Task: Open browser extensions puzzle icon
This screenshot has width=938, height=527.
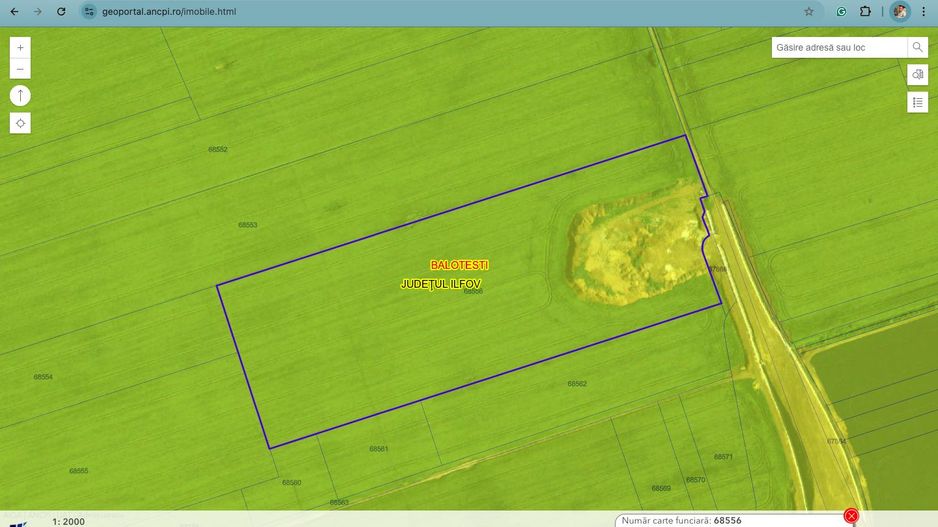Action: pyautogui.click(x=865, y=11)
